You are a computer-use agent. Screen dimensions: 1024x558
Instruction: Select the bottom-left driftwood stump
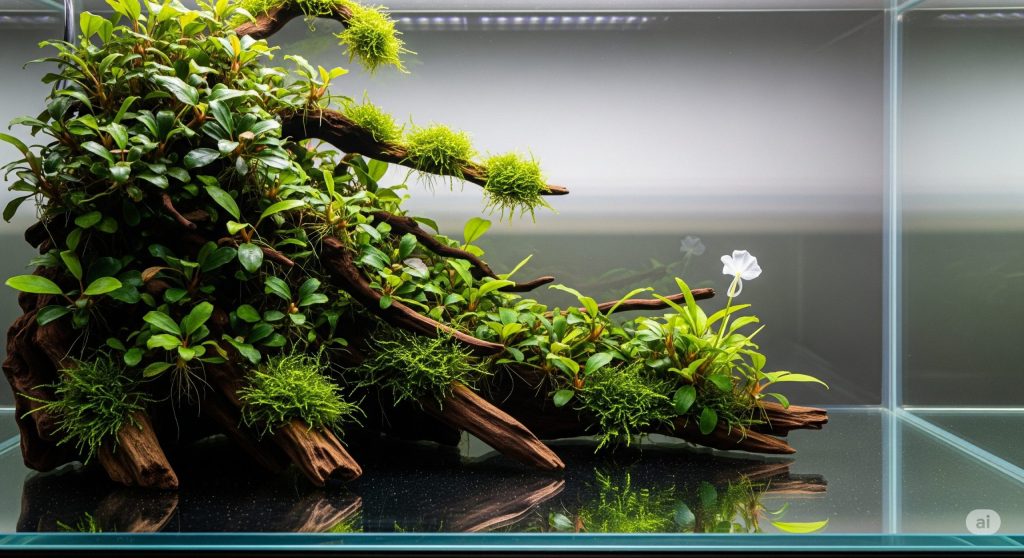point(140,455)
